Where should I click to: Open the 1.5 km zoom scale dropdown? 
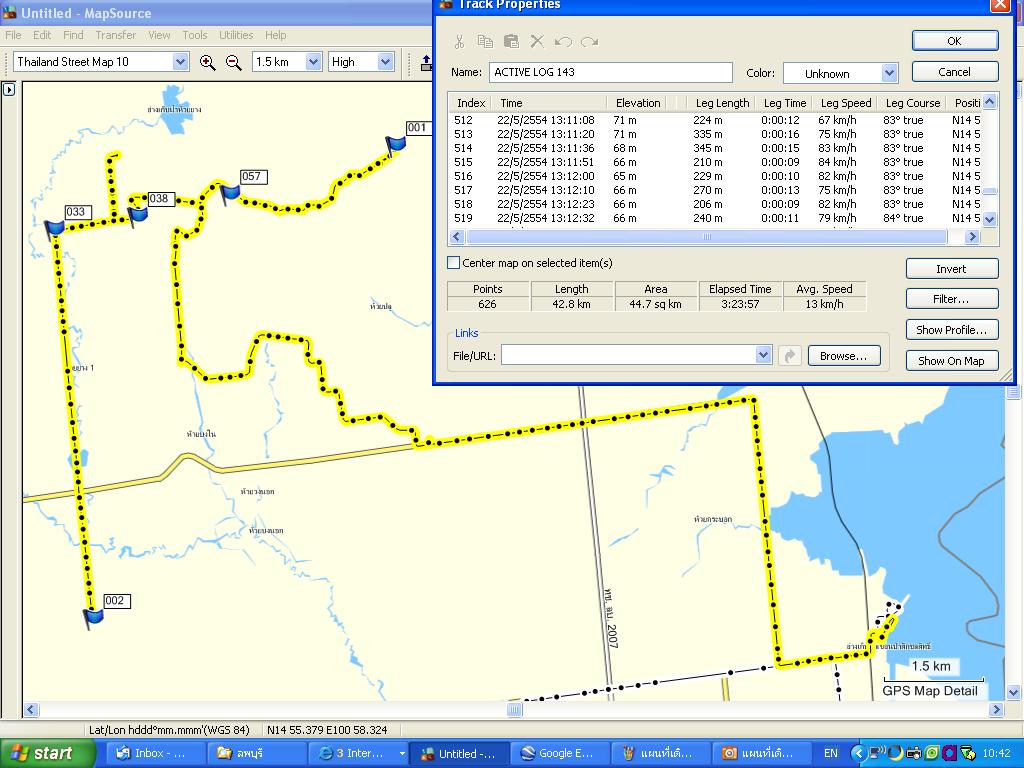pos(312,62)
